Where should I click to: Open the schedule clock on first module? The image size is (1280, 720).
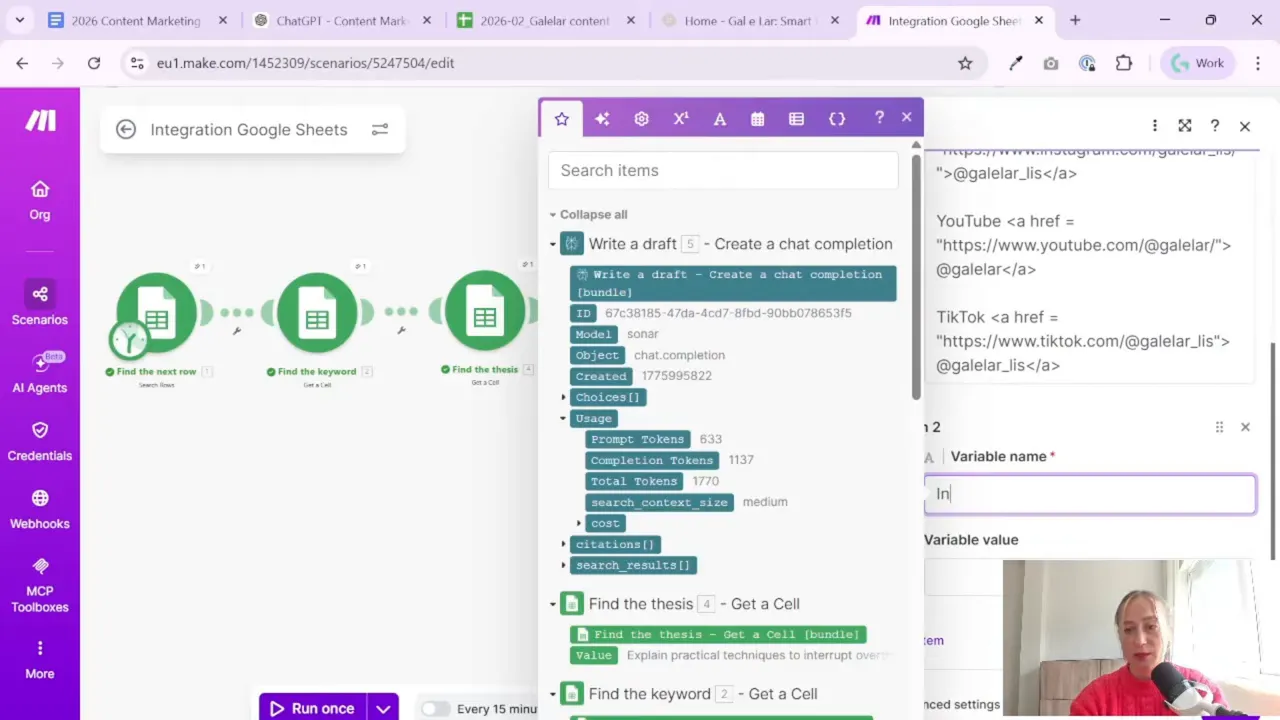tap(129, 340)
